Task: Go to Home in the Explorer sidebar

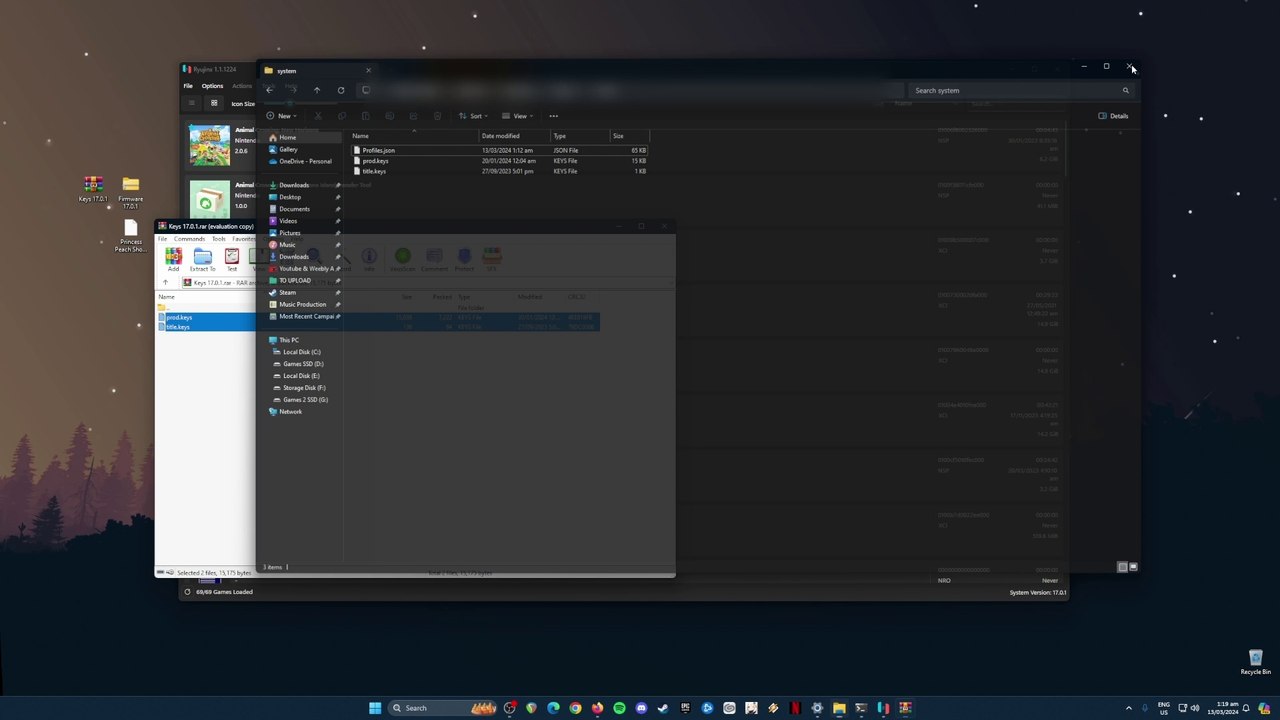Action: [288, 138]
